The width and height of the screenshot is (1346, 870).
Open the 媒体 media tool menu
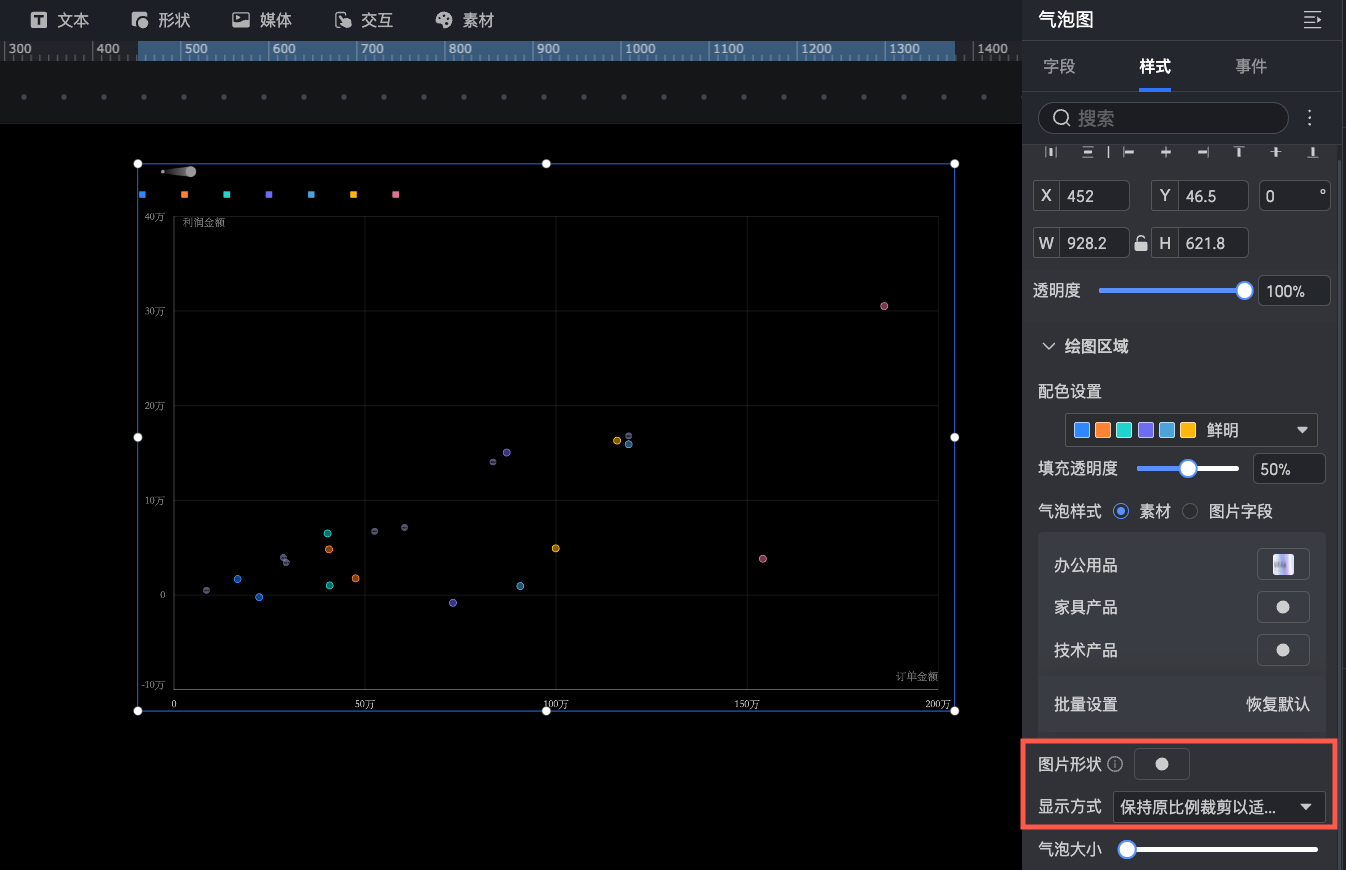pos(262,20)
